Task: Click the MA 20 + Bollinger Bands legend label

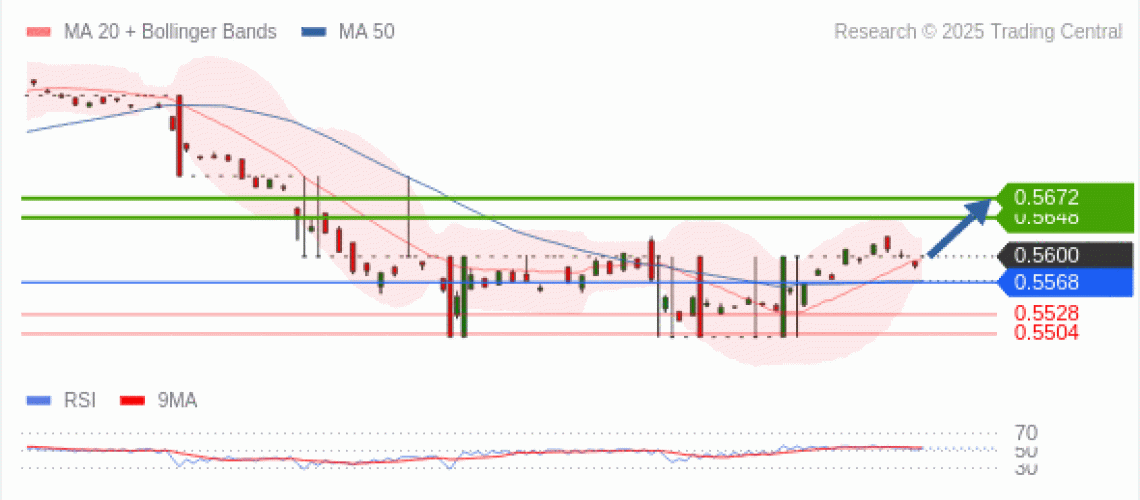Action: coord(170,32)
